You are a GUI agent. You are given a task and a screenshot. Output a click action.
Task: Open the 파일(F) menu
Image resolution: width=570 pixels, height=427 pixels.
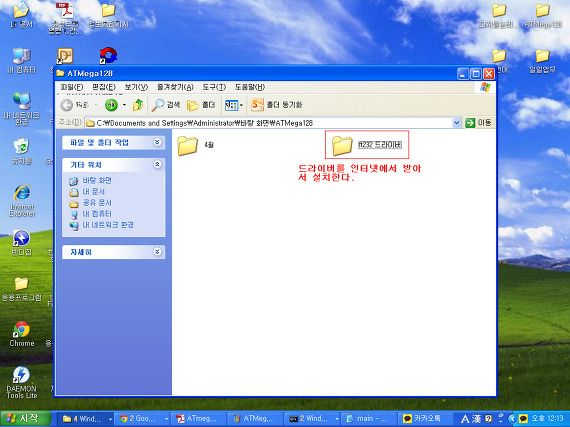coord(72,87)
